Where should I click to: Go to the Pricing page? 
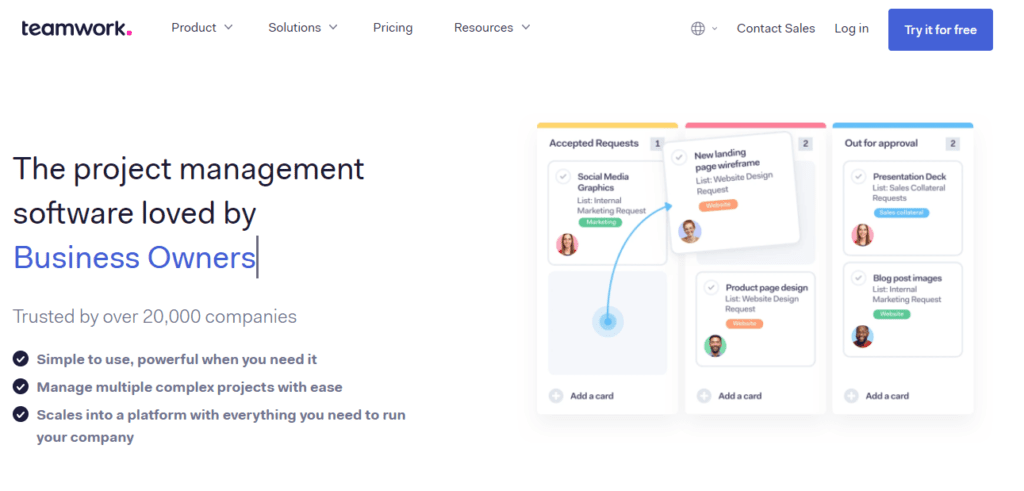pyautogui.click(x=392, y=28)
